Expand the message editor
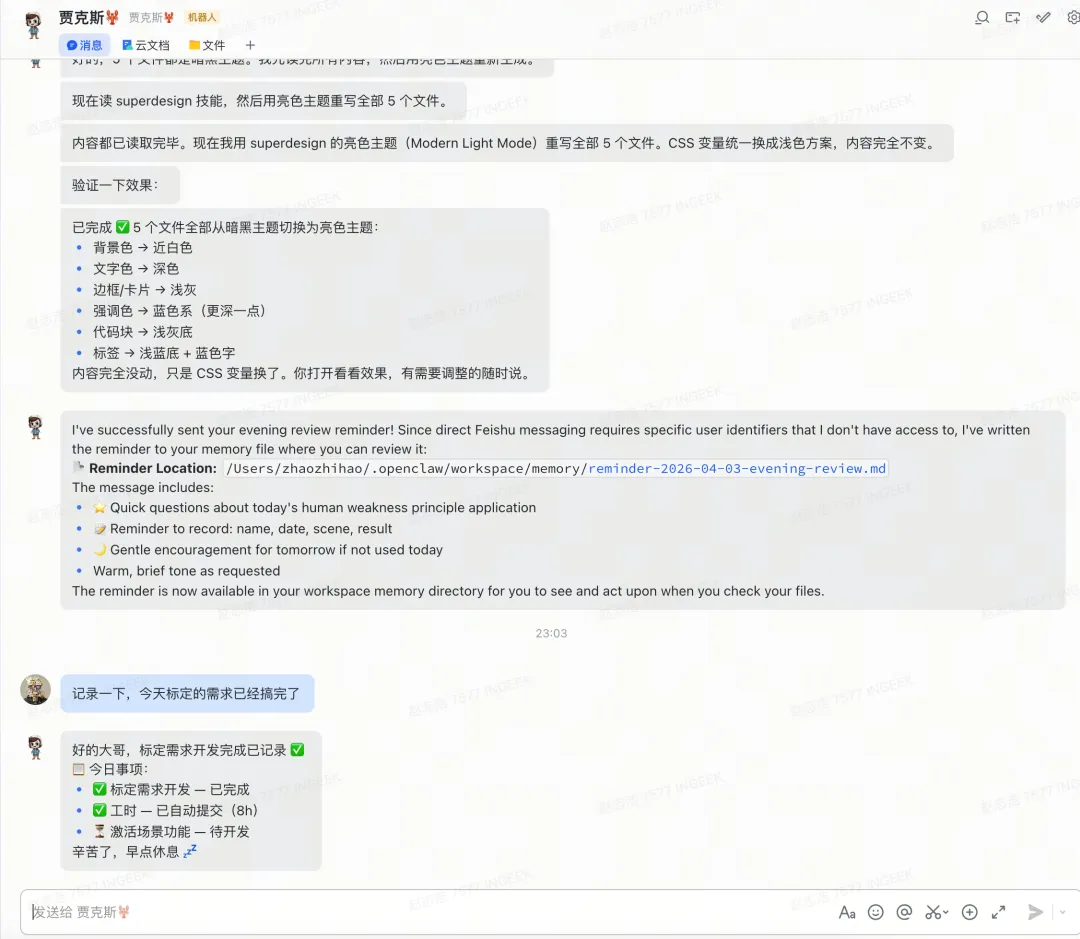Viewport: 1080px width, 939px height. tap(998, 913)
